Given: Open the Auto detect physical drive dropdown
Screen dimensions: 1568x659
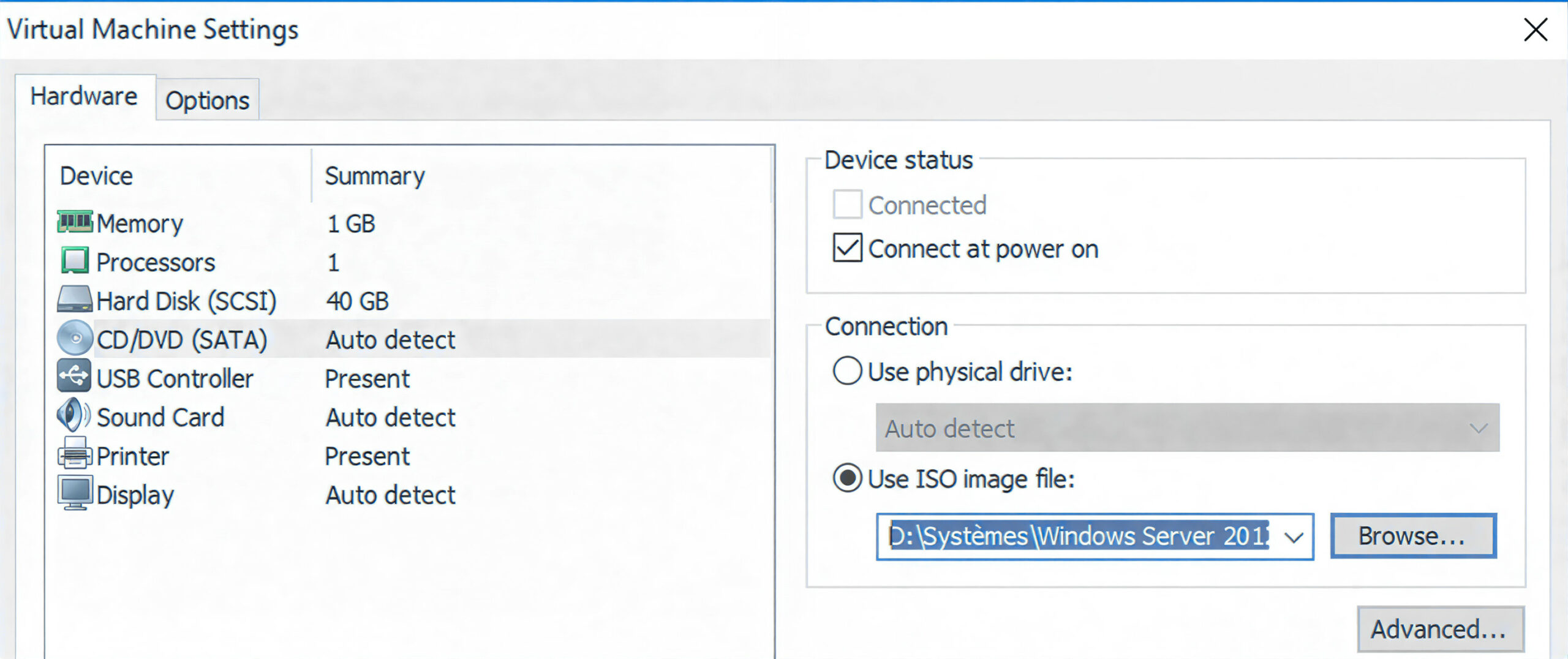Looking at the screenshot, I should pyautogui.click(x=1187, y=428).
